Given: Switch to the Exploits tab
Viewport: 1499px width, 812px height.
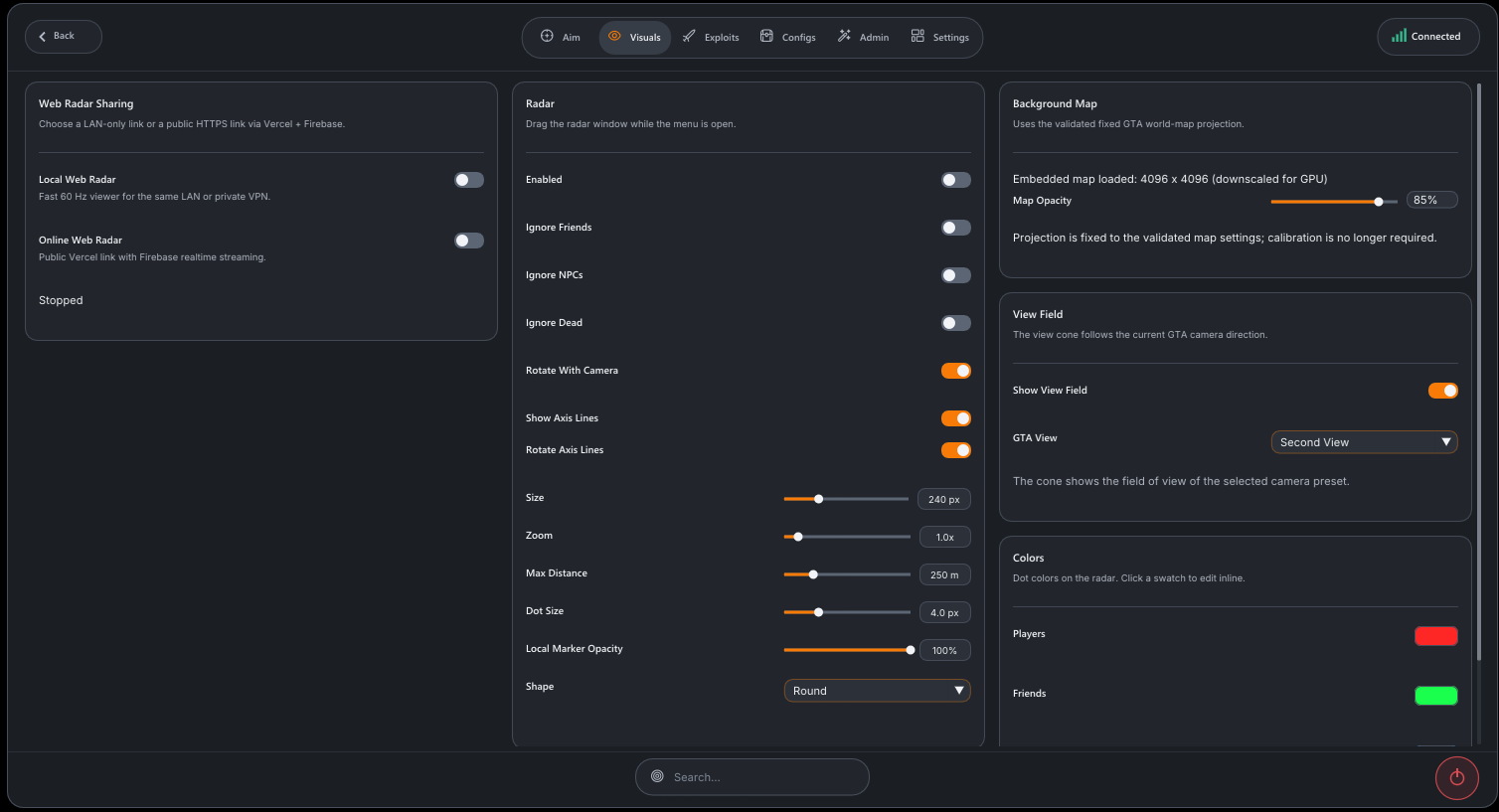Looking at the screenshot, I should (711, 37).
